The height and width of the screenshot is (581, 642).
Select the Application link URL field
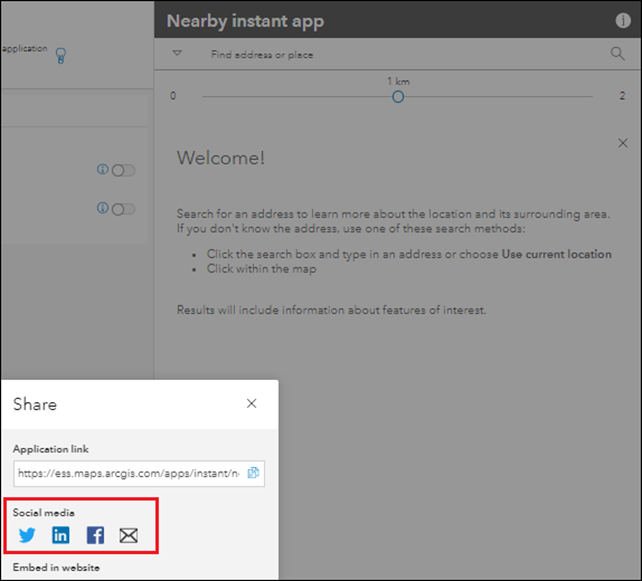128,473
